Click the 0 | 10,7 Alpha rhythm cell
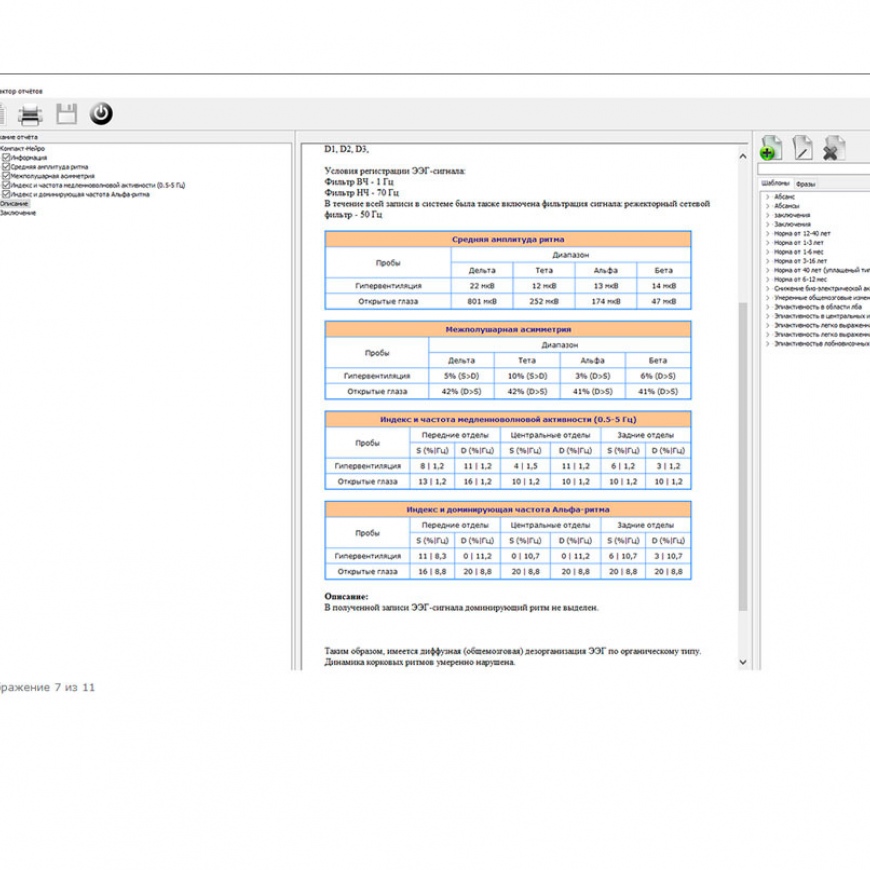The height and width of the screenshot is (870, 870). pos(525,556)
